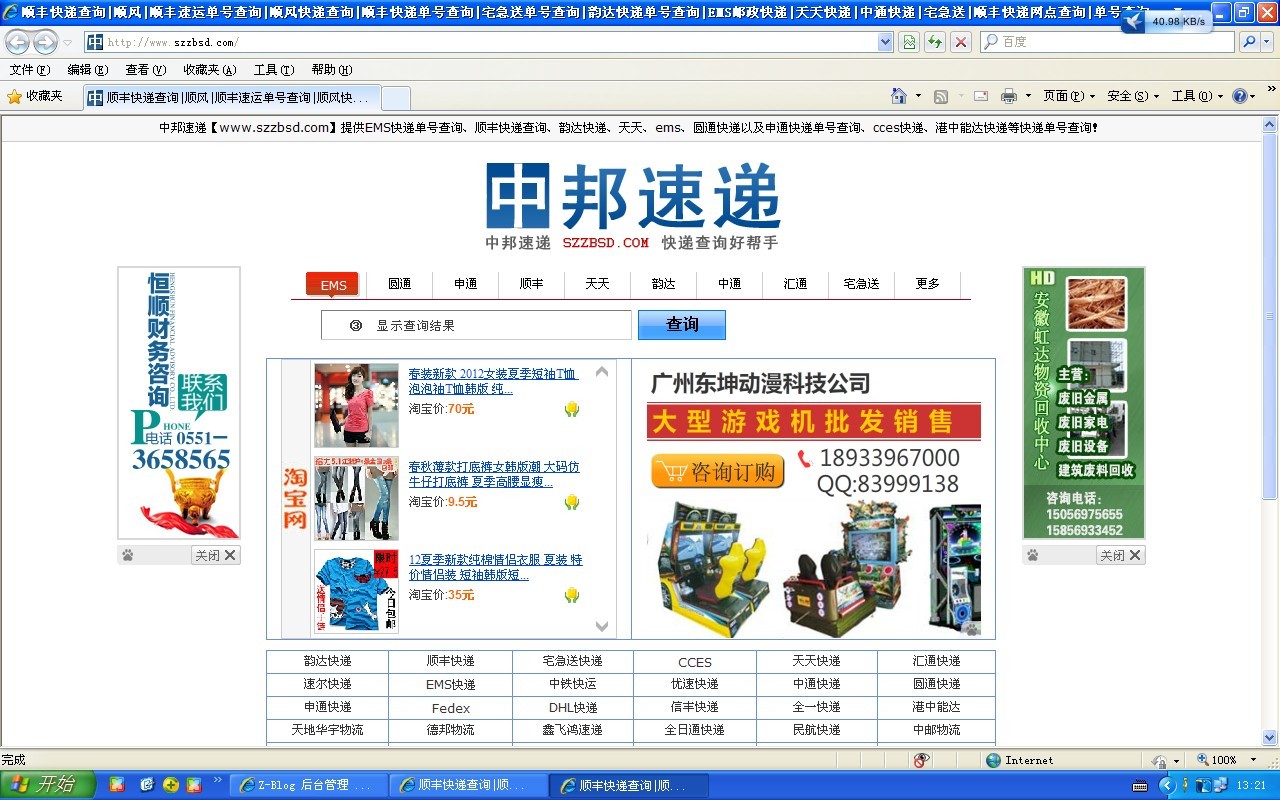Click the blue 查询 query button
Image resolution: width=1280 pixels, height=800 pixels.
[682, 325]
